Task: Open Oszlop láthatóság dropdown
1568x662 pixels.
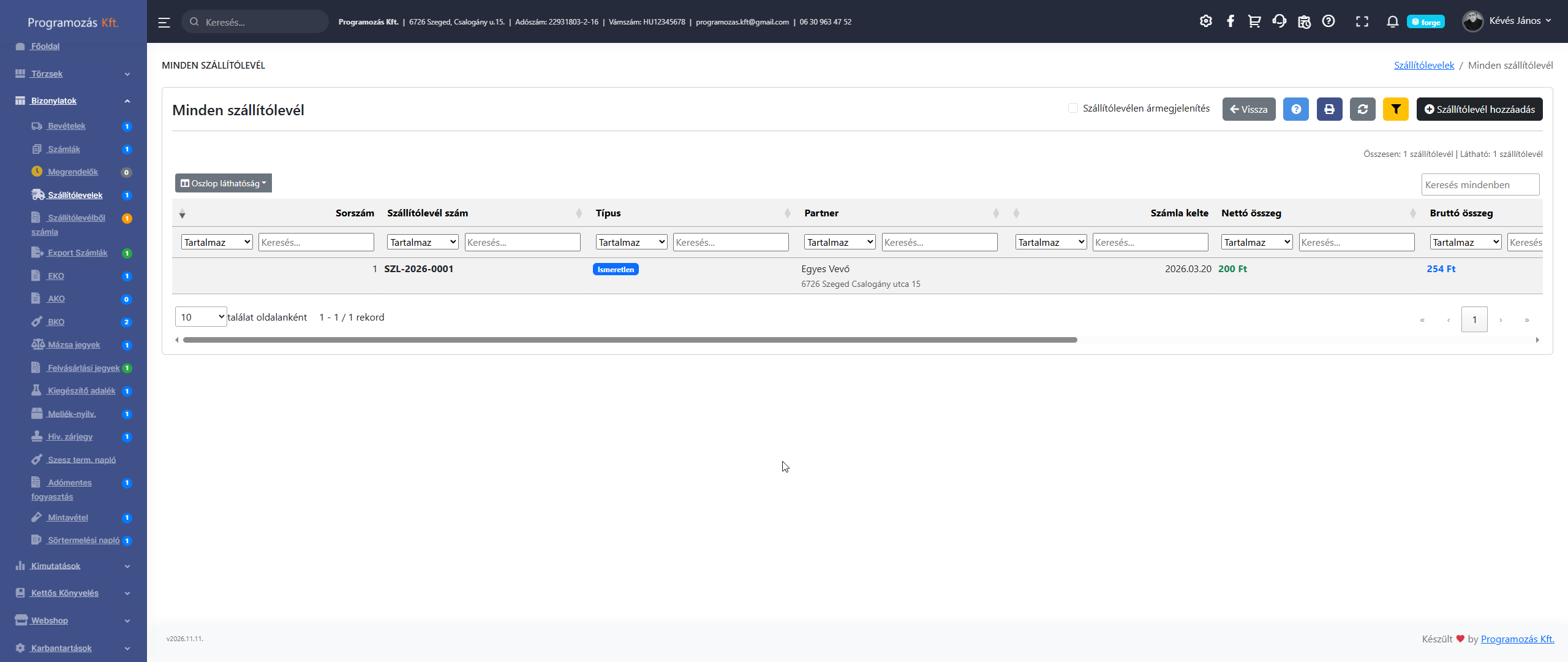Action: pyautogui.click(x=224, y=183)
